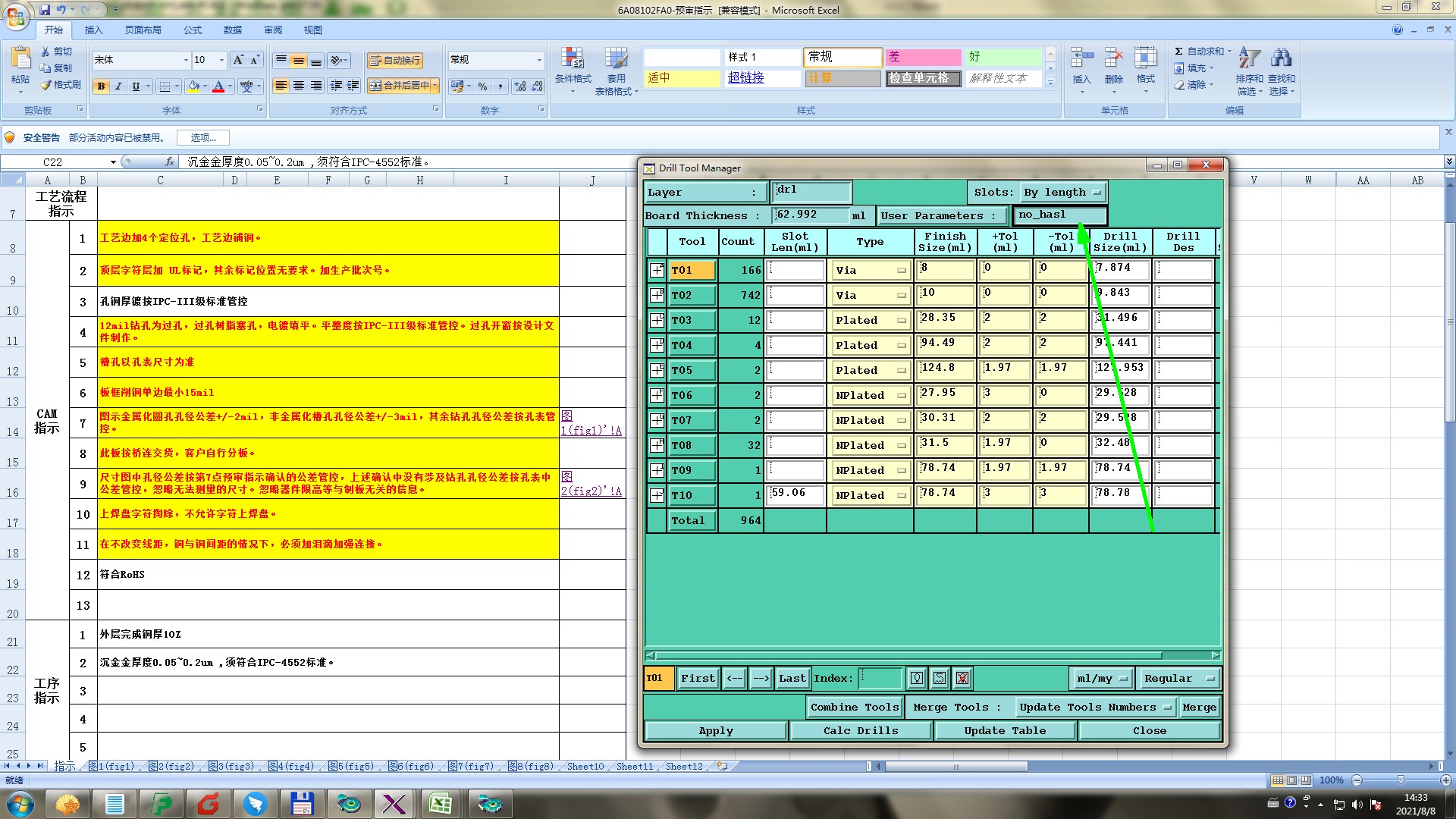The width and height of the screenshot is (1456, 819).
Task: Switch to the 图3(fig3) sheet tab
Action: coord(232,767)
